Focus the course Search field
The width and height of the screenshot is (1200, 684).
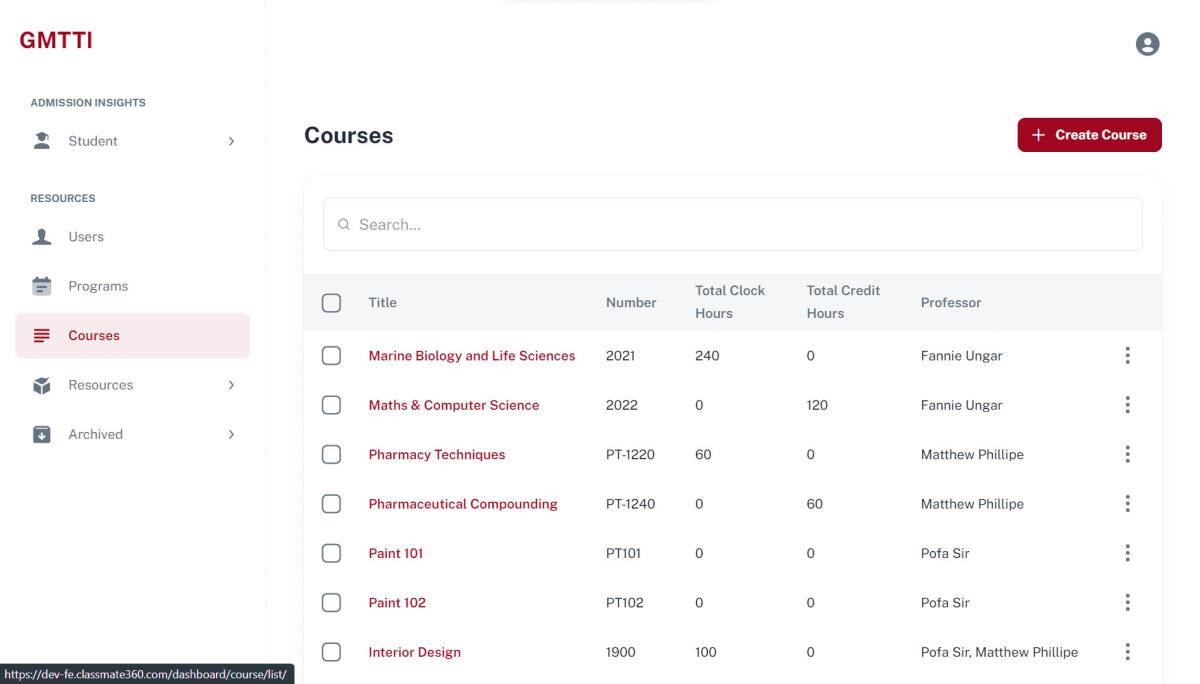coord(732,225)
